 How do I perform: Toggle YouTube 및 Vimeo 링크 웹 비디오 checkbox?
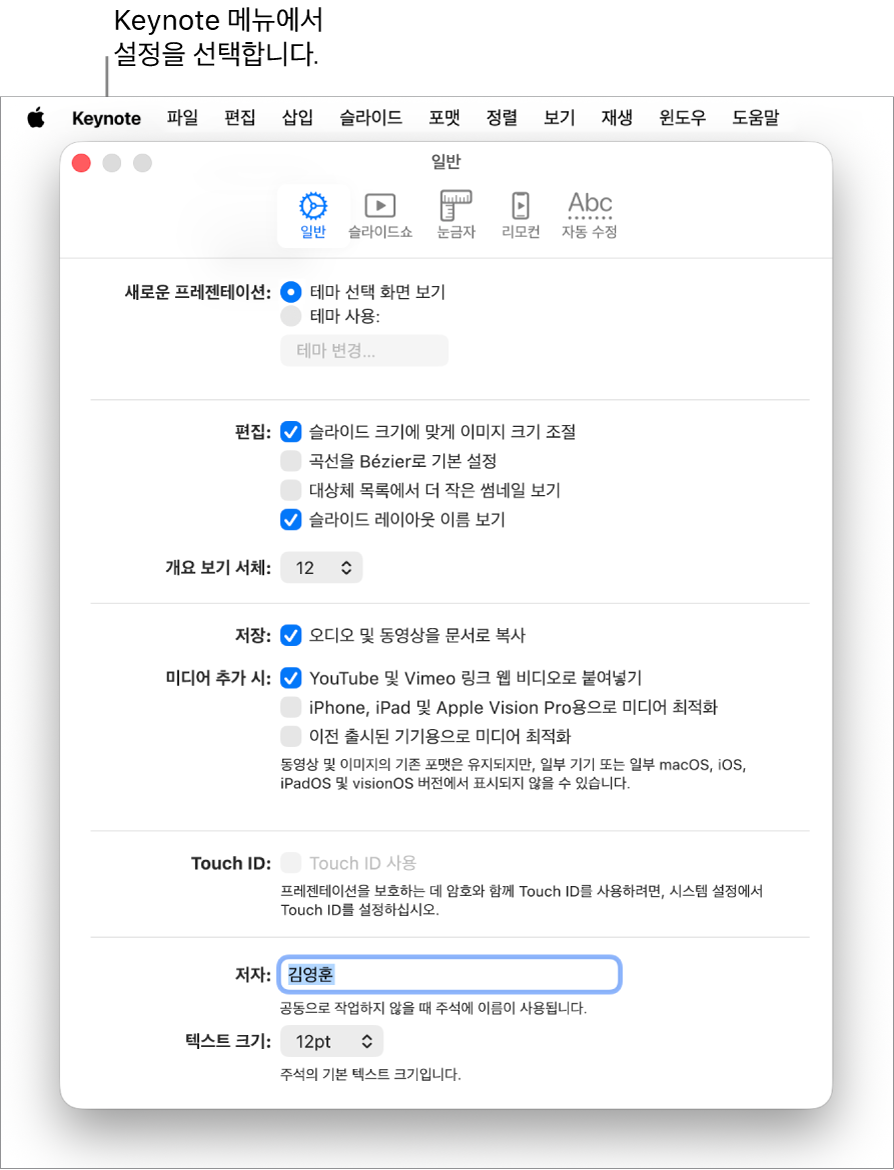[291, 678]
